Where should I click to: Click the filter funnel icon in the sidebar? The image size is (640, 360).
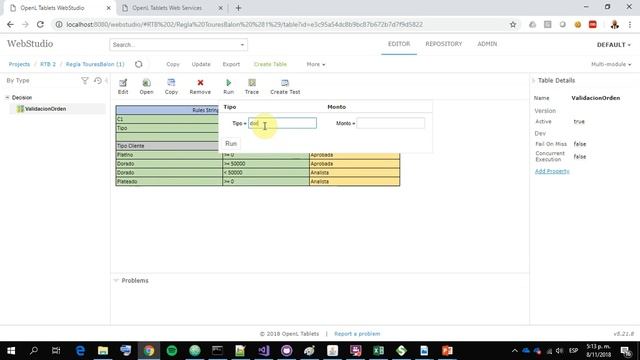(x=84, y=80)
